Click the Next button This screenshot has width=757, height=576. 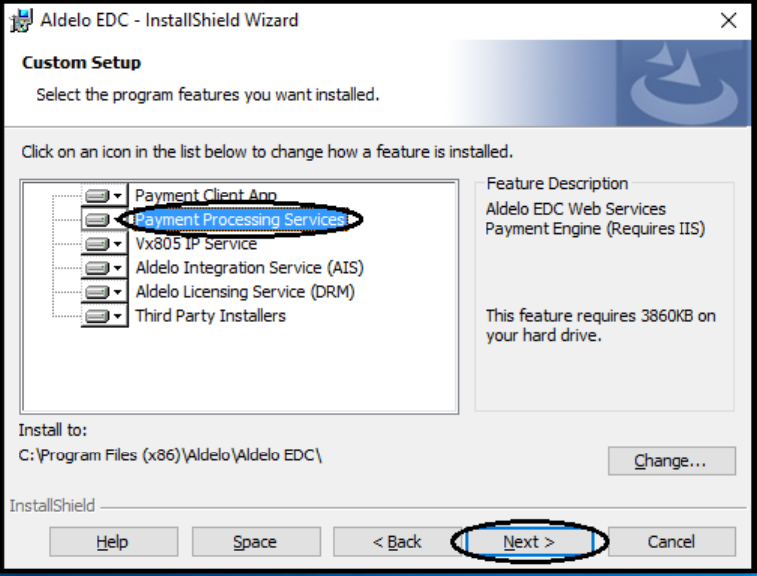529,542
